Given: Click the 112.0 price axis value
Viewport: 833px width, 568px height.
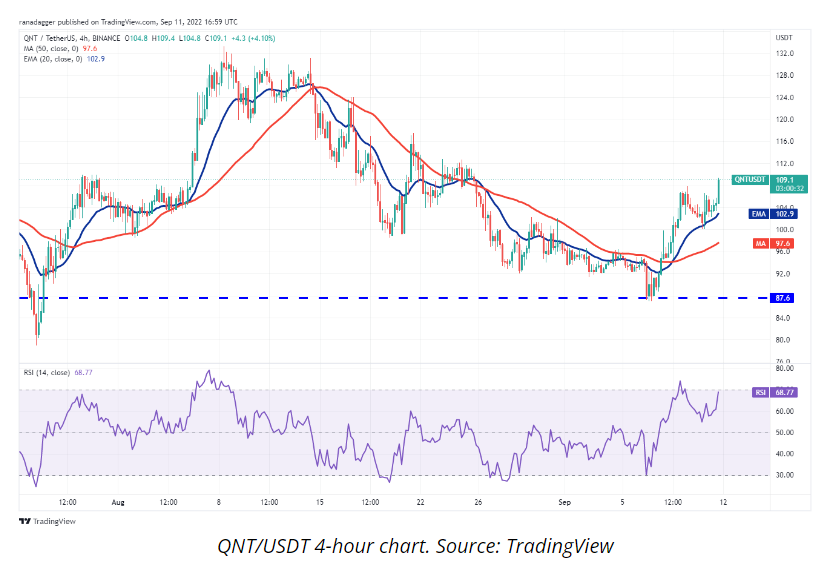Looking at the screenshot, I should (x=785, y=163).
